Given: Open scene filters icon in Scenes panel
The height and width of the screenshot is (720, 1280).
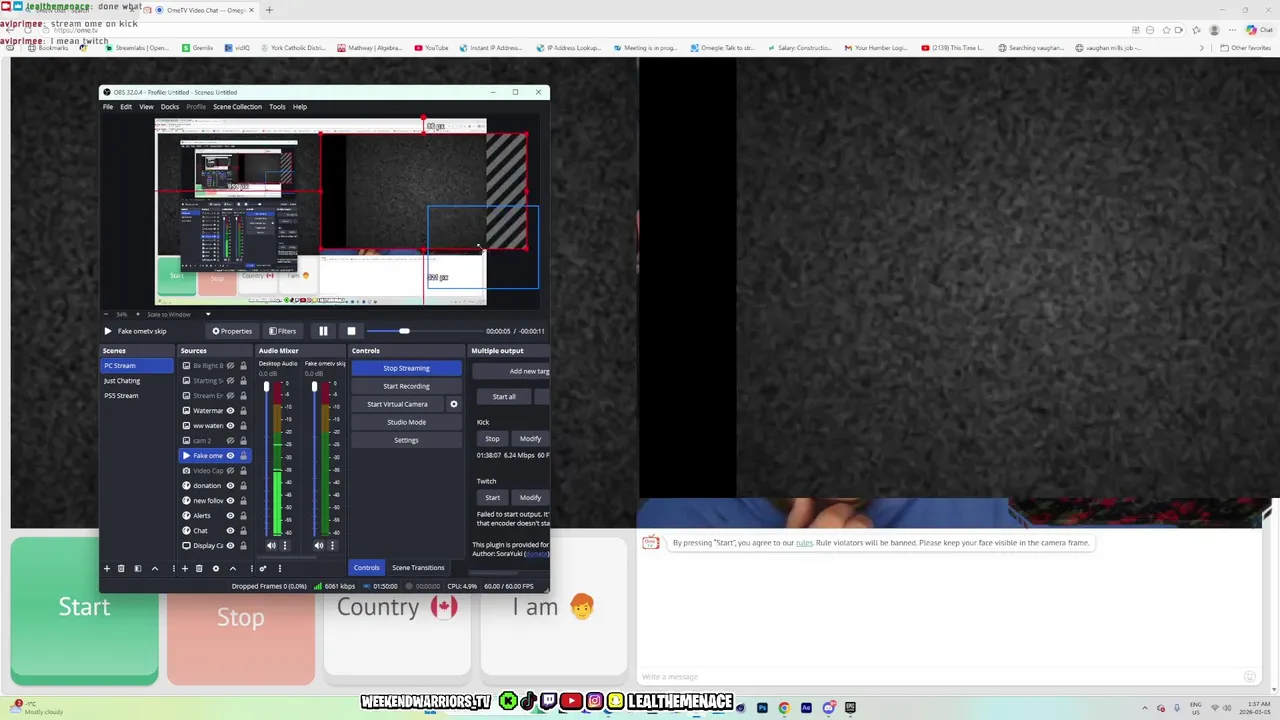Looking at the screenshot, I should (138, 568).
